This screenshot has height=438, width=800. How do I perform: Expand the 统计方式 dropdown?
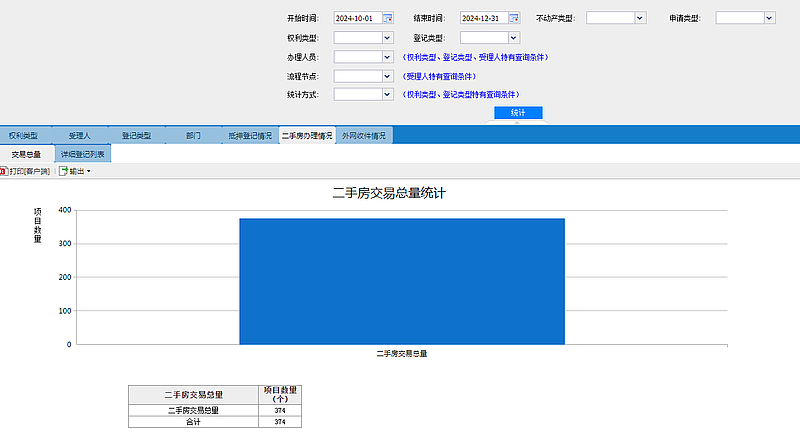[387, 94]
